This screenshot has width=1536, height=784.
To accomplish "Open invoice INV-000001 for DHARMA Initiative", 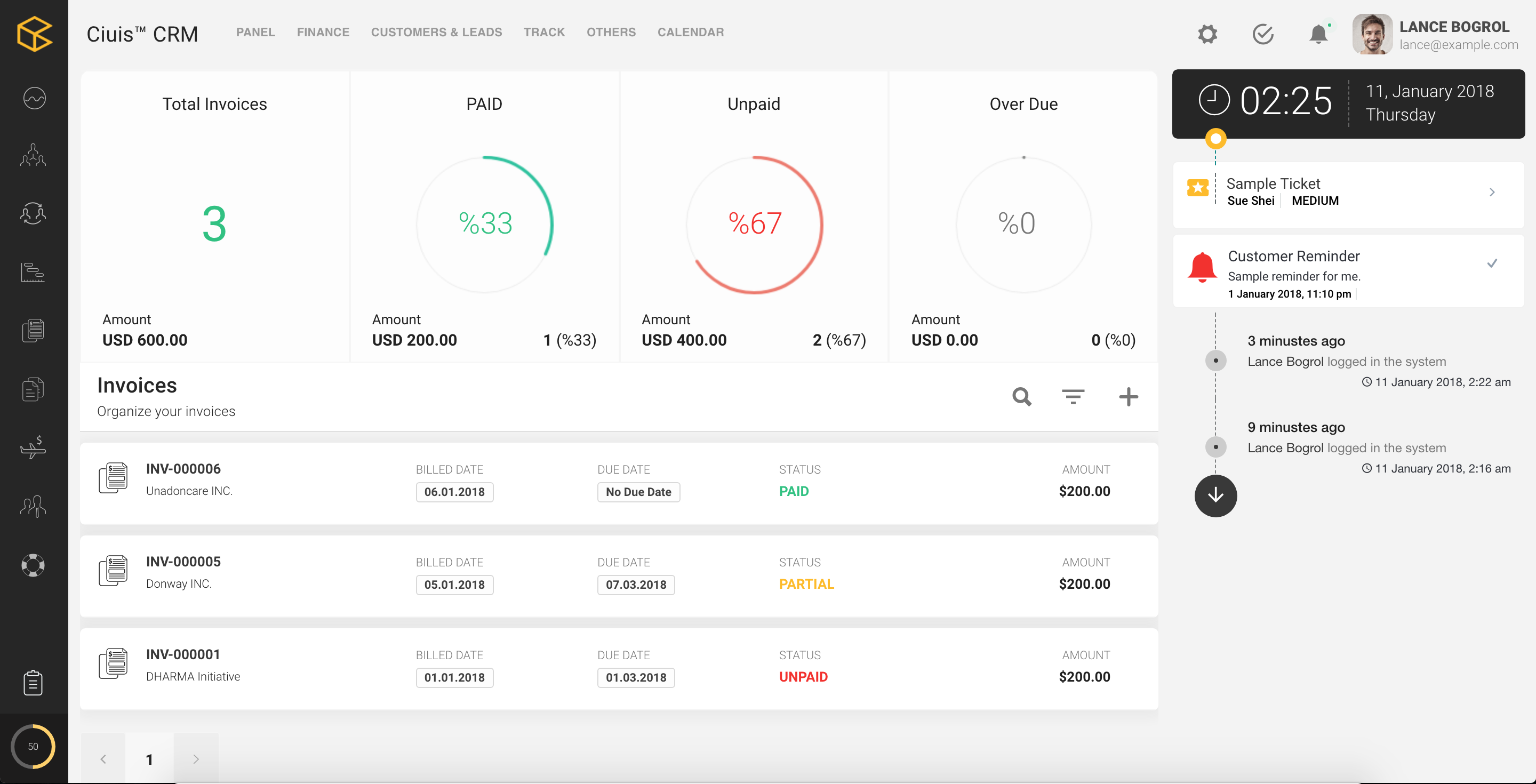I will click(x=183, y=654).
